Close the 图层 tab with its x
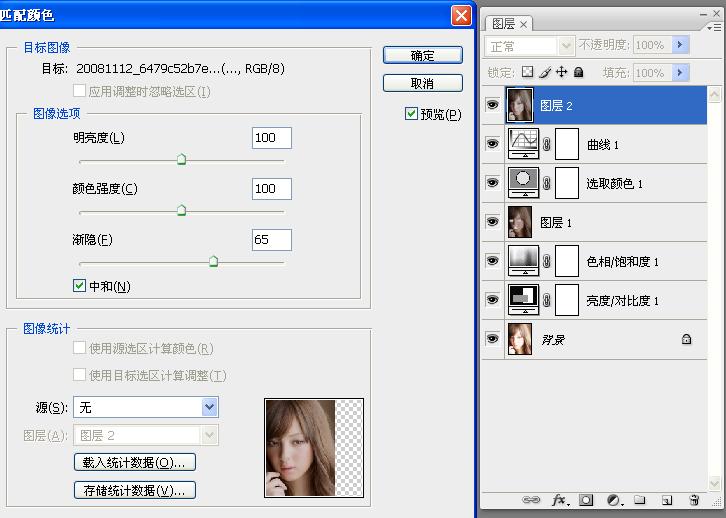The width and height of the screenshot is (726, 518). (523, 25)
